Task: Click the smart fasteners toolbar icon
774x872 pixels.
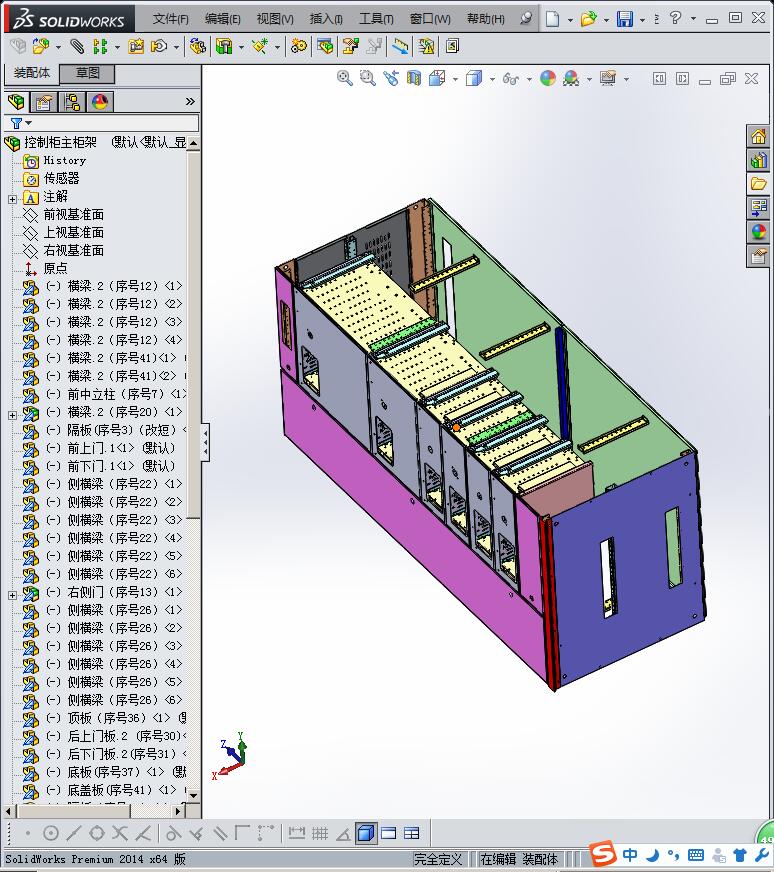Action: (x=136, y=46)
